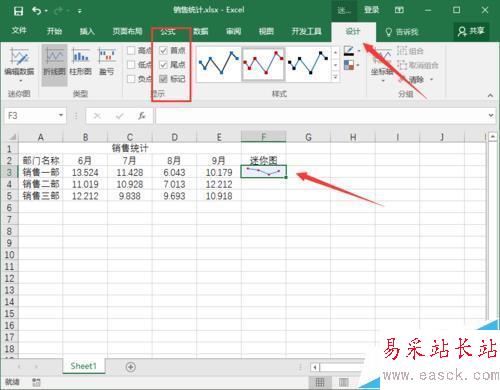
Task: Click the cancel X formula bar icon
Action: [97, 116]
